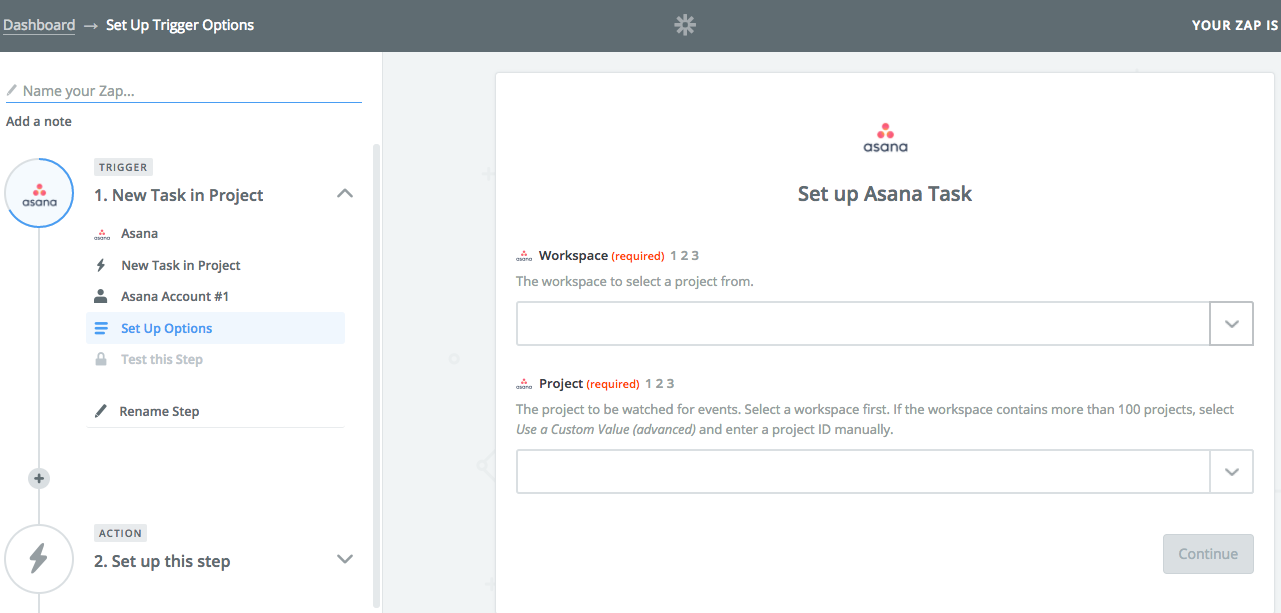Click the plus icon to add a step
The height and width of the screenshot is (613, 1281).
coord(39,479)
